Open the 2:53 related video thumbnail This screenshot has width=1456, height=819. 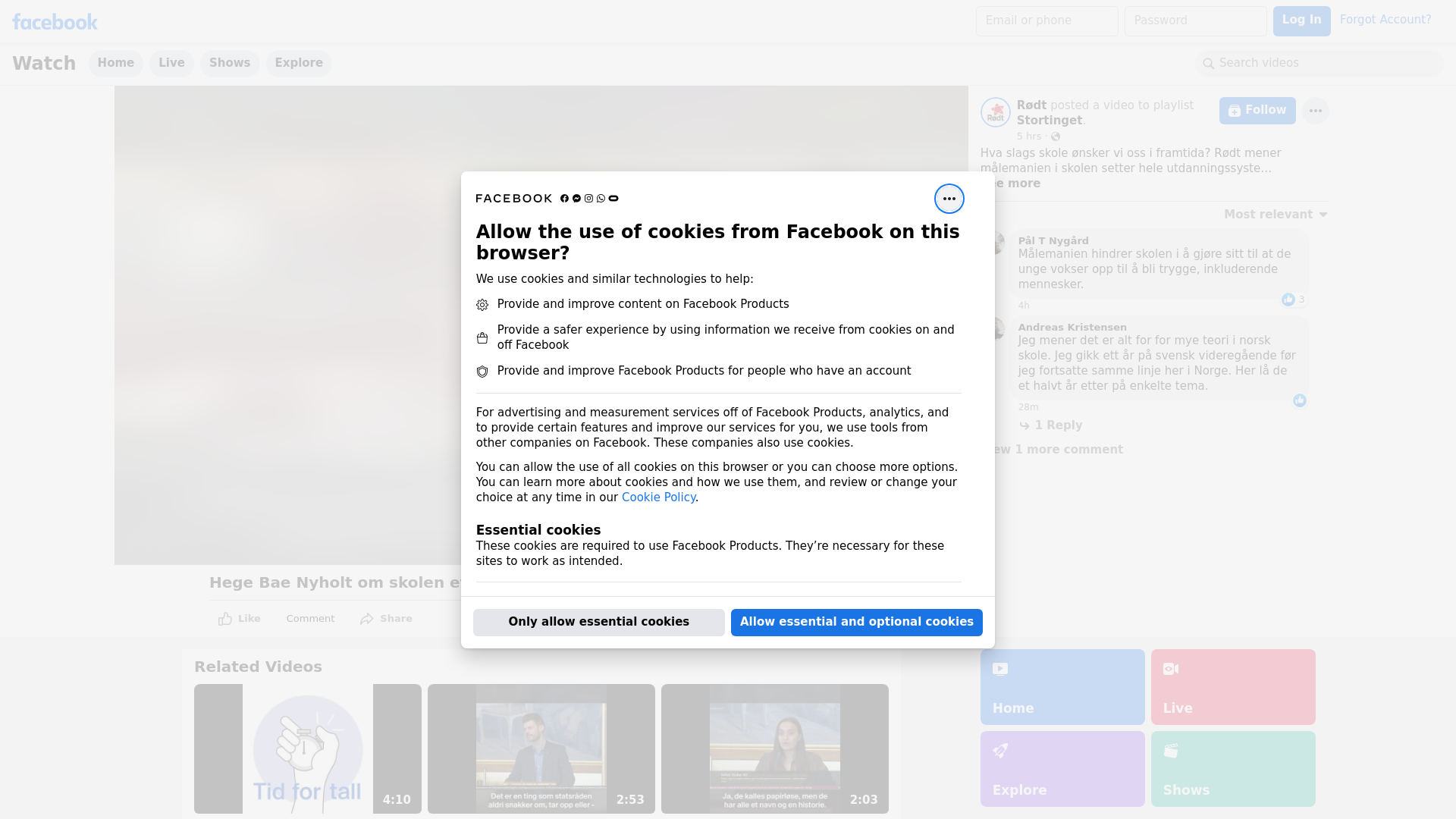[x=541, y=749]
